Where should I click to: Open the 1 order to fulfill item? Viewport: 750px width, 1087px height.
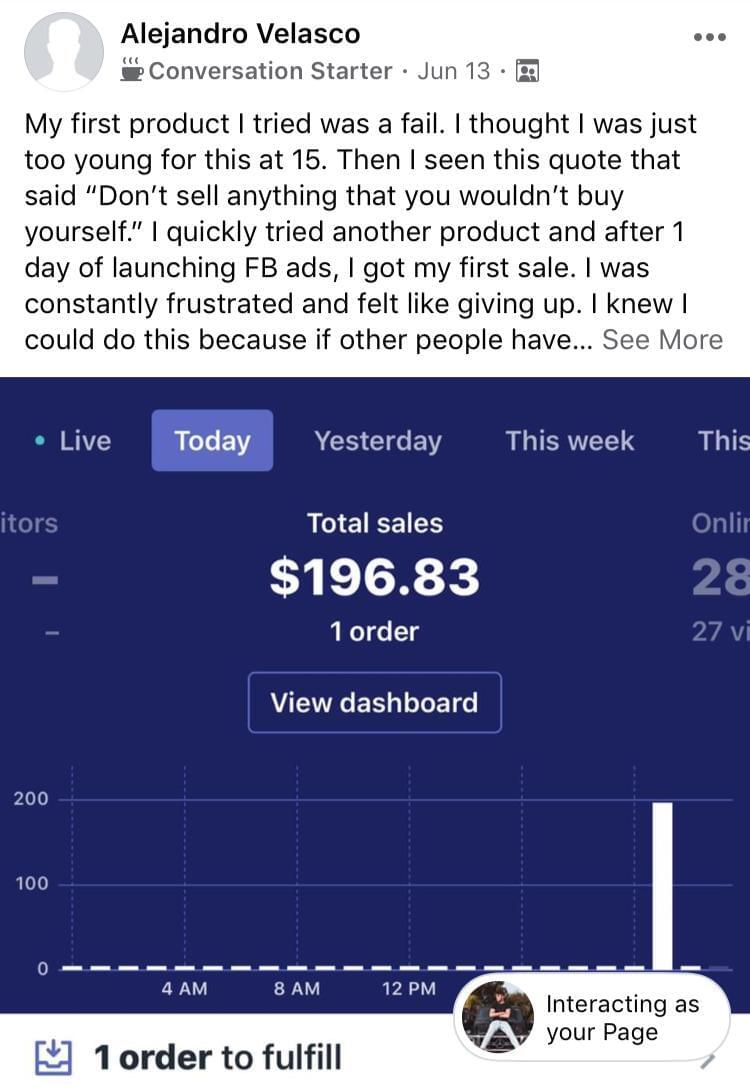coord(217,1057)
